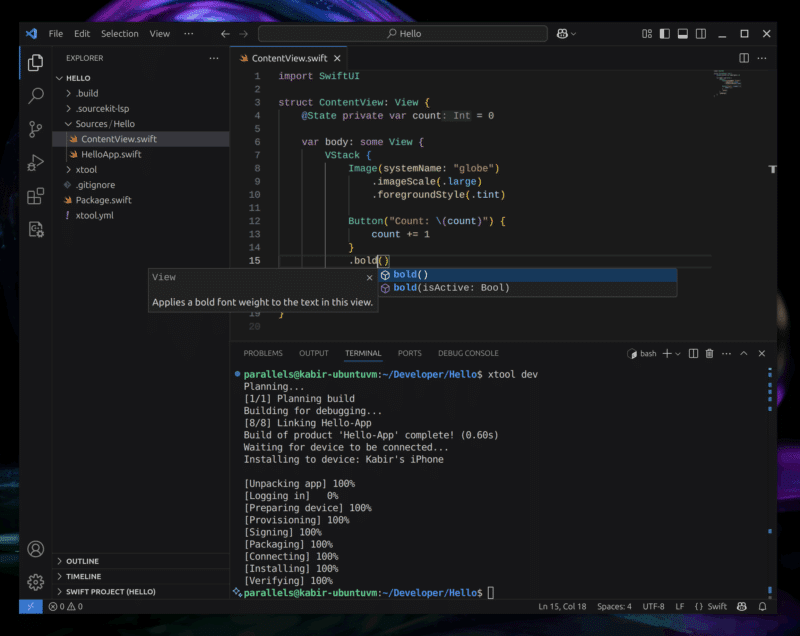This screenshot has height=636, width=800.
Task: Click UTF-8 encoding in status bar
Action: tap(653, 606)
